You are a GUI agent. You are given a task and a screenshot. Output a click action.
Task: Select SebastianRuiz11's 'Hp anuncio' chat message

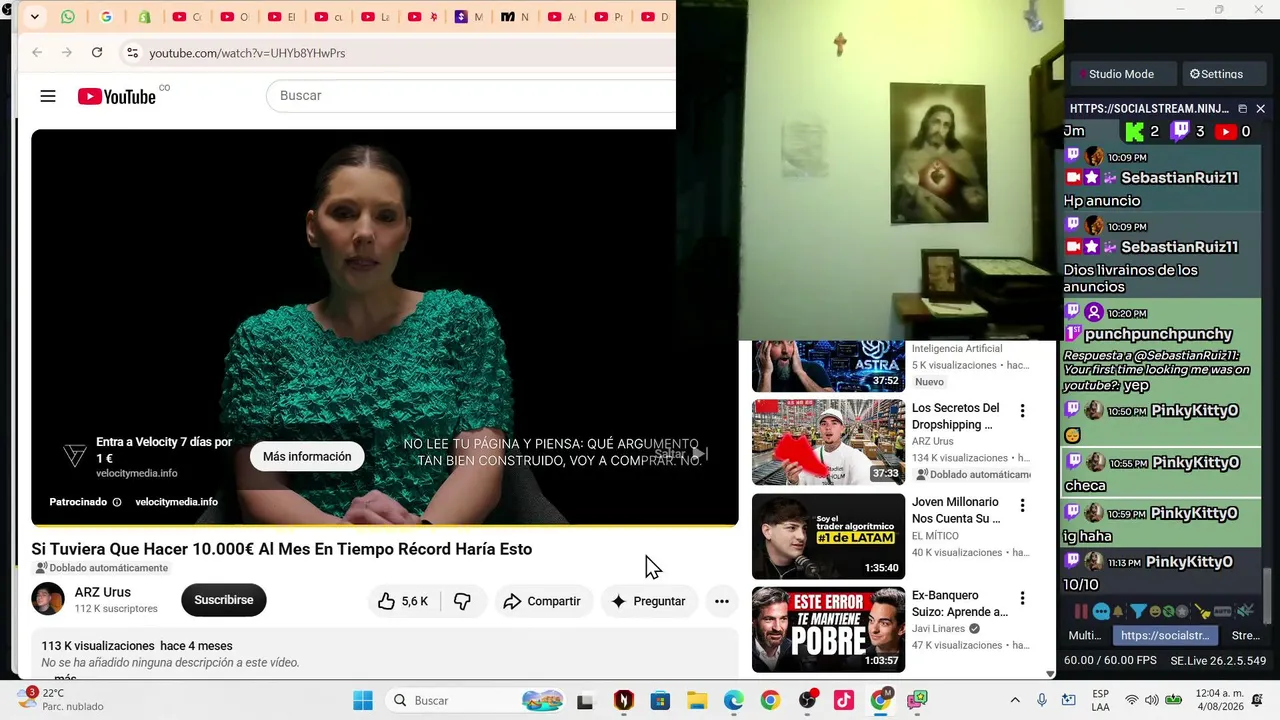(1102, 201)
